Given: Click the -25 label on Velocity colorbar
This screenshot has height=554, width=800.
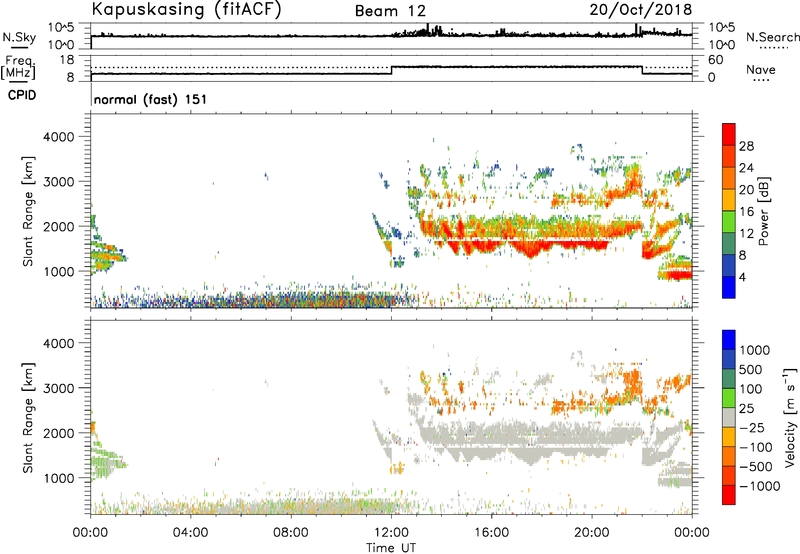Looking at the screenshot, I should pos(752,428).
